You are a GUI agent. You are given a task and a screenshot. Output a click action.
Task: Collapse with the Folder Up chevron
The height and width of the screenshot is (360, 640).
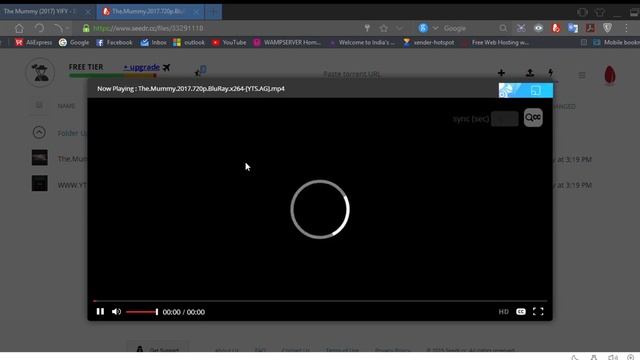39,132
